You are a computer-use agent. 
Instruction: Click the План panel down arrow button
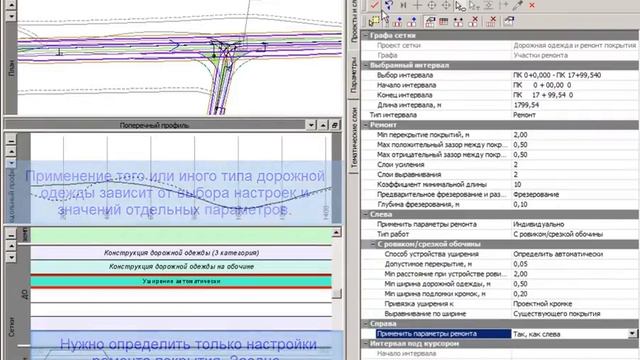click(x=11, y=16)
